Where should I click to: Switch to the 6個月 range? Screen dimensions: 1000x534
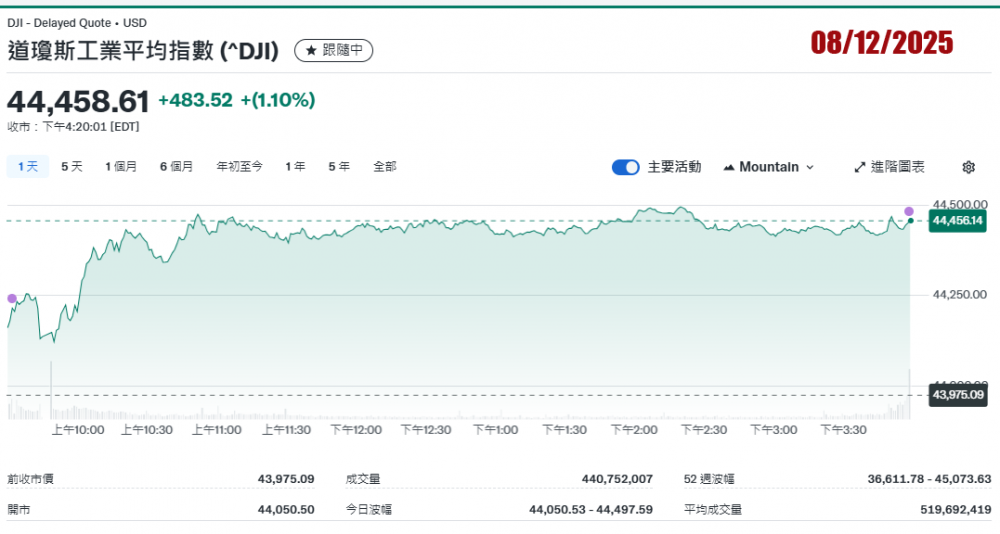176,167
